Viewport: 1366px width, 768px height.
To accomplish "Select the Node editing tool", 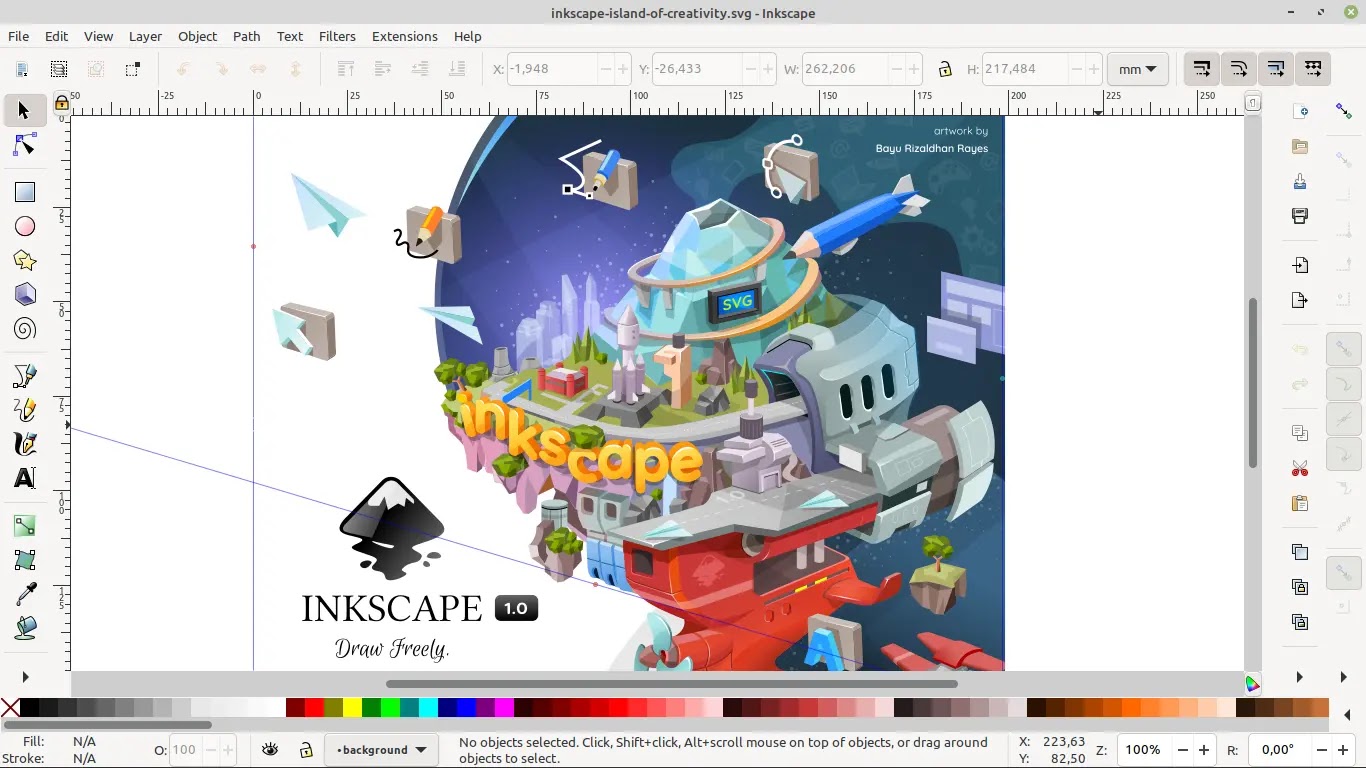I will (x=24, y=145).
